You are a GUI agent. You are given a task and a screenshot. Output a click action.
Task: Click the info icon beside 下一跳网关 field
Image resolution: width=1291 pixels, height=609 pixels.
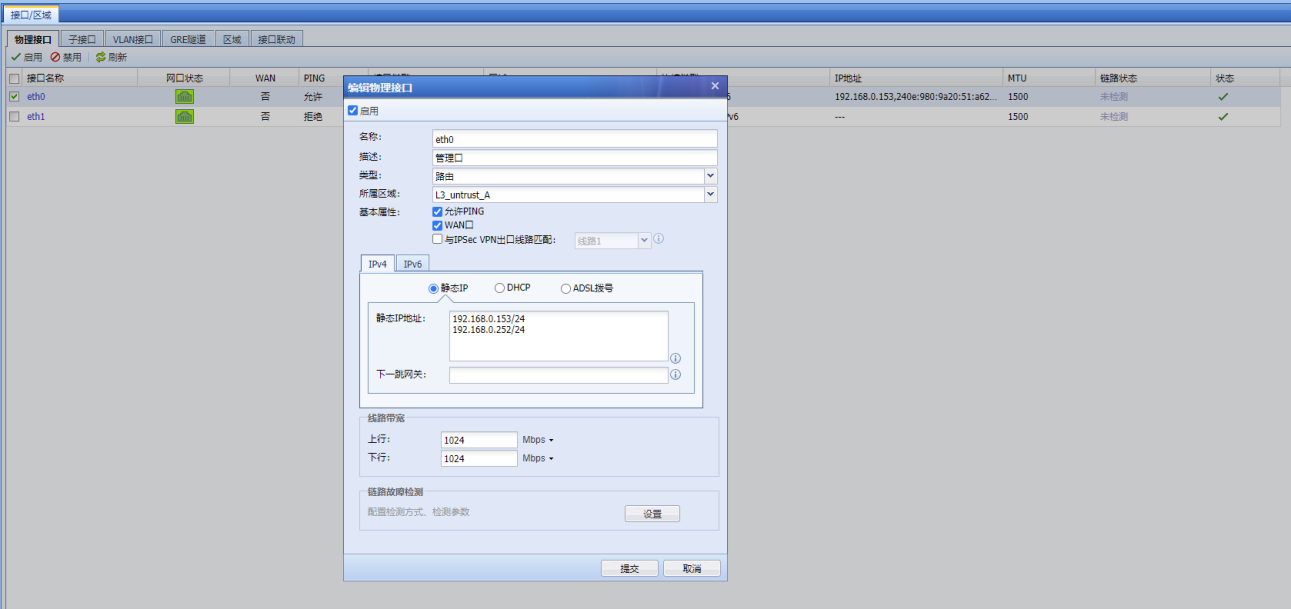pos(675,375)
